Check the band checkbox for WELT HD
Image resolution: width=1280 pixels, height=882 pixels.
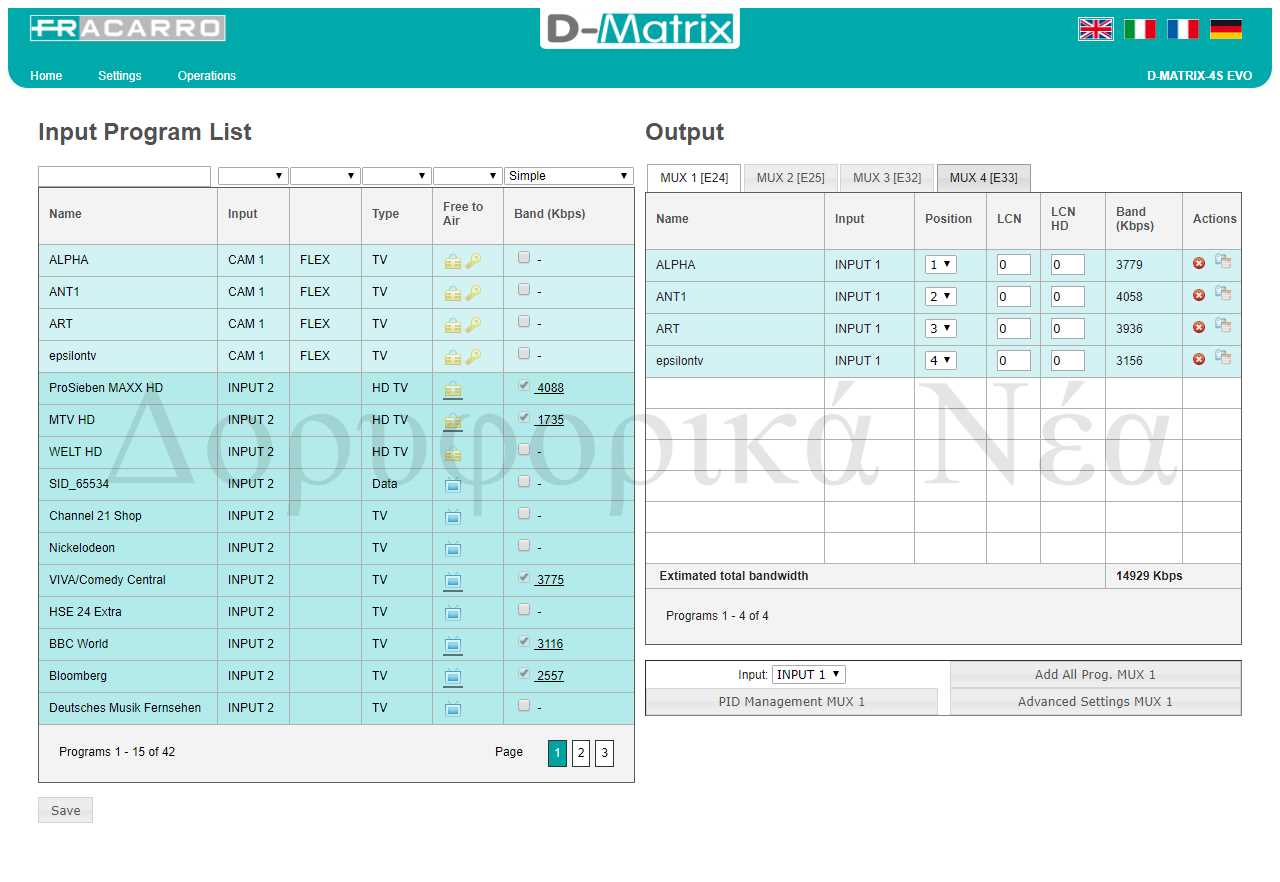[x=524, y=449]
